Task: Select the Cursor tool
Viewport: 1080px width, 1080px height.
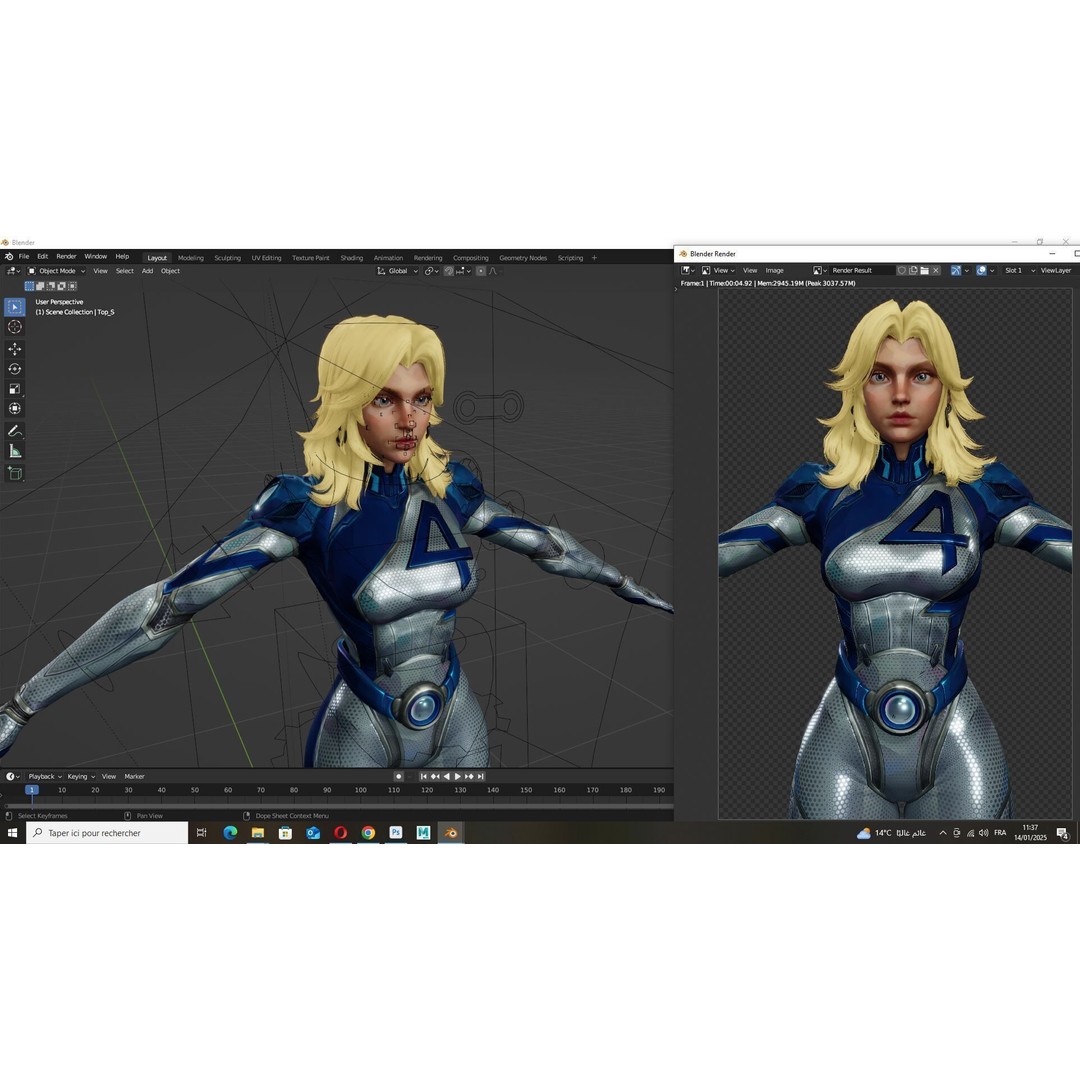Action: click(14, 327)
